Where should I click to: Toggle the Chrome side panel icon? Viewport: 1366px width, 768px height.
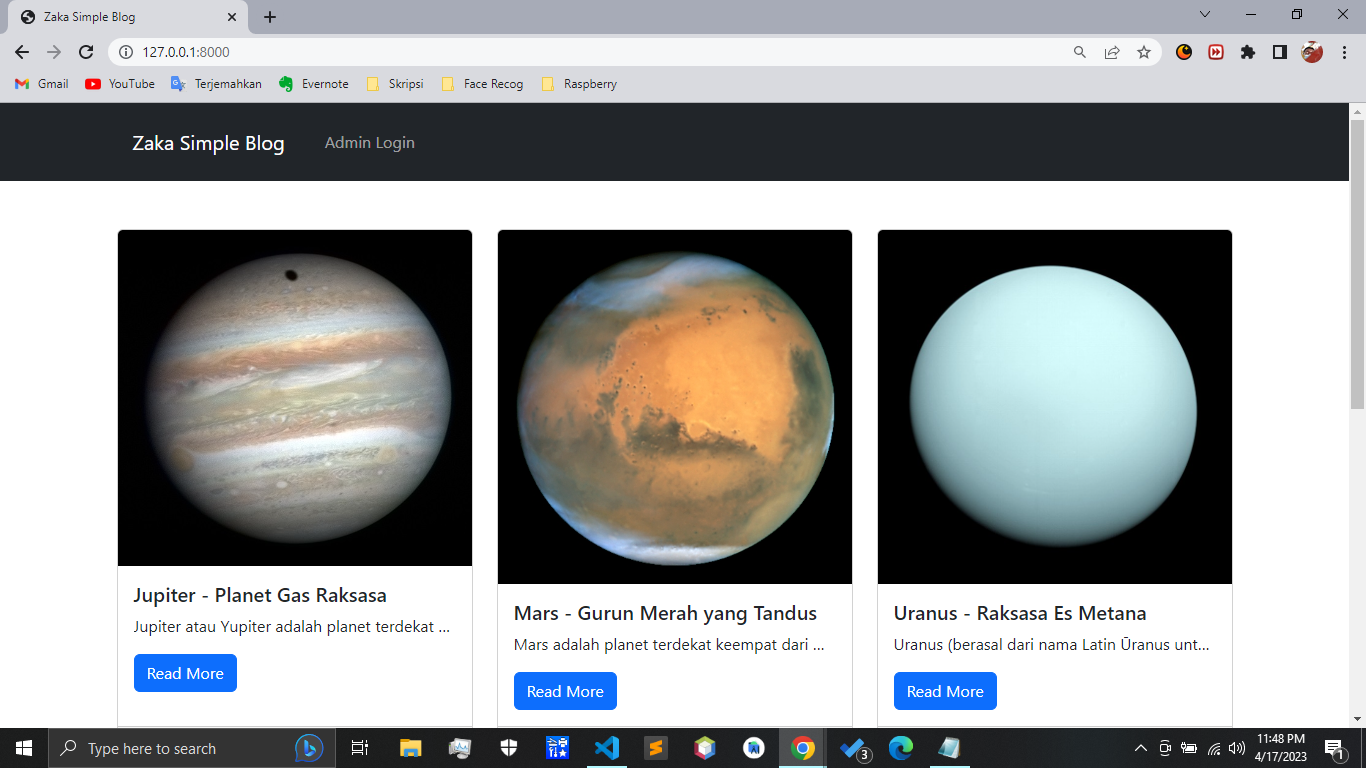1280,52
